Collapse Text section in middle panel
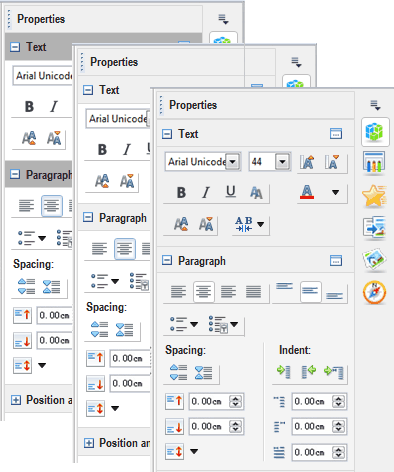The image size is (394, 472). click(88, 90)
